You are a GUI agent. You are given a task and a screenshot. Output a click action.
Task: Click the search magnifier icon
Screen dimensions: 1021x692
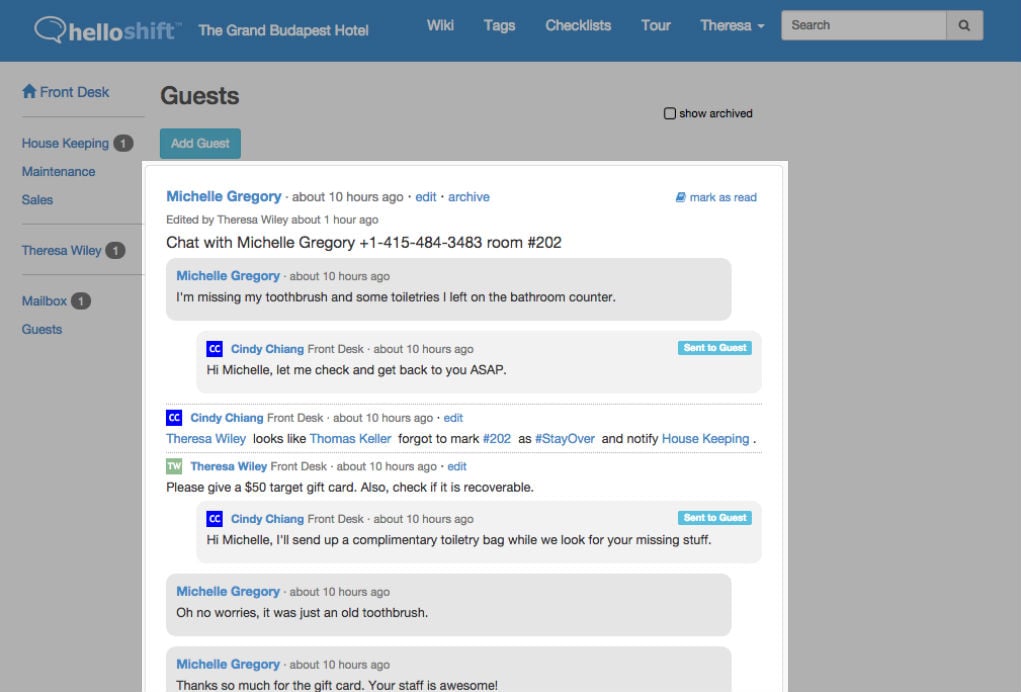tap(963, 24)
